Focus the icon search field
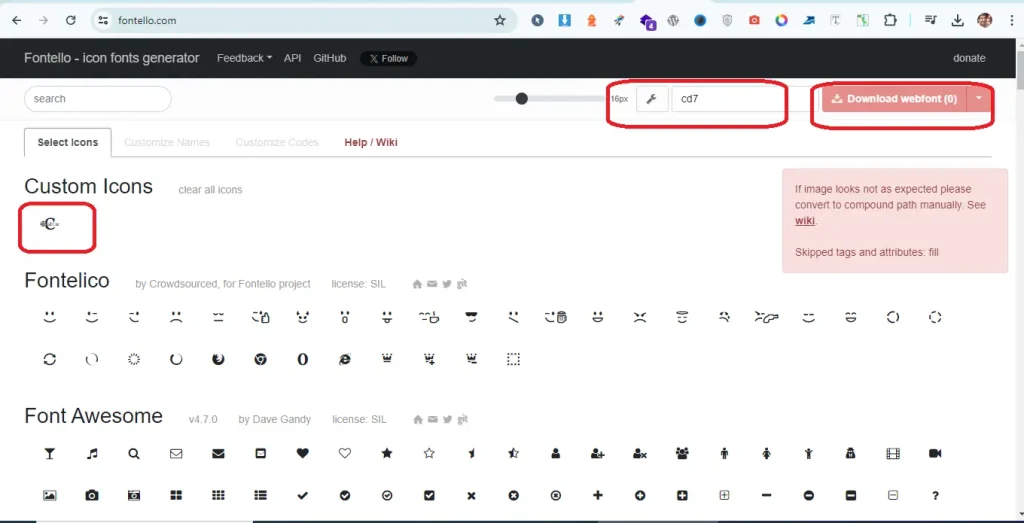This screenshot has width=1024, height=523. [98, 99]
